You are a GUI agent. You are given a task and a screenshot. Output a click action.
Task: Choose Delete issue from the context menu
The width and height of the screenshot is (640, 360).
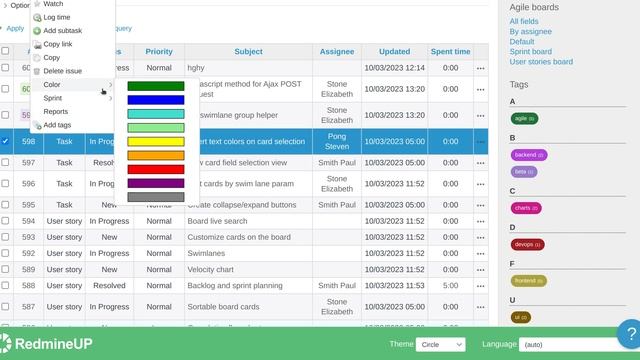[62, 71]
